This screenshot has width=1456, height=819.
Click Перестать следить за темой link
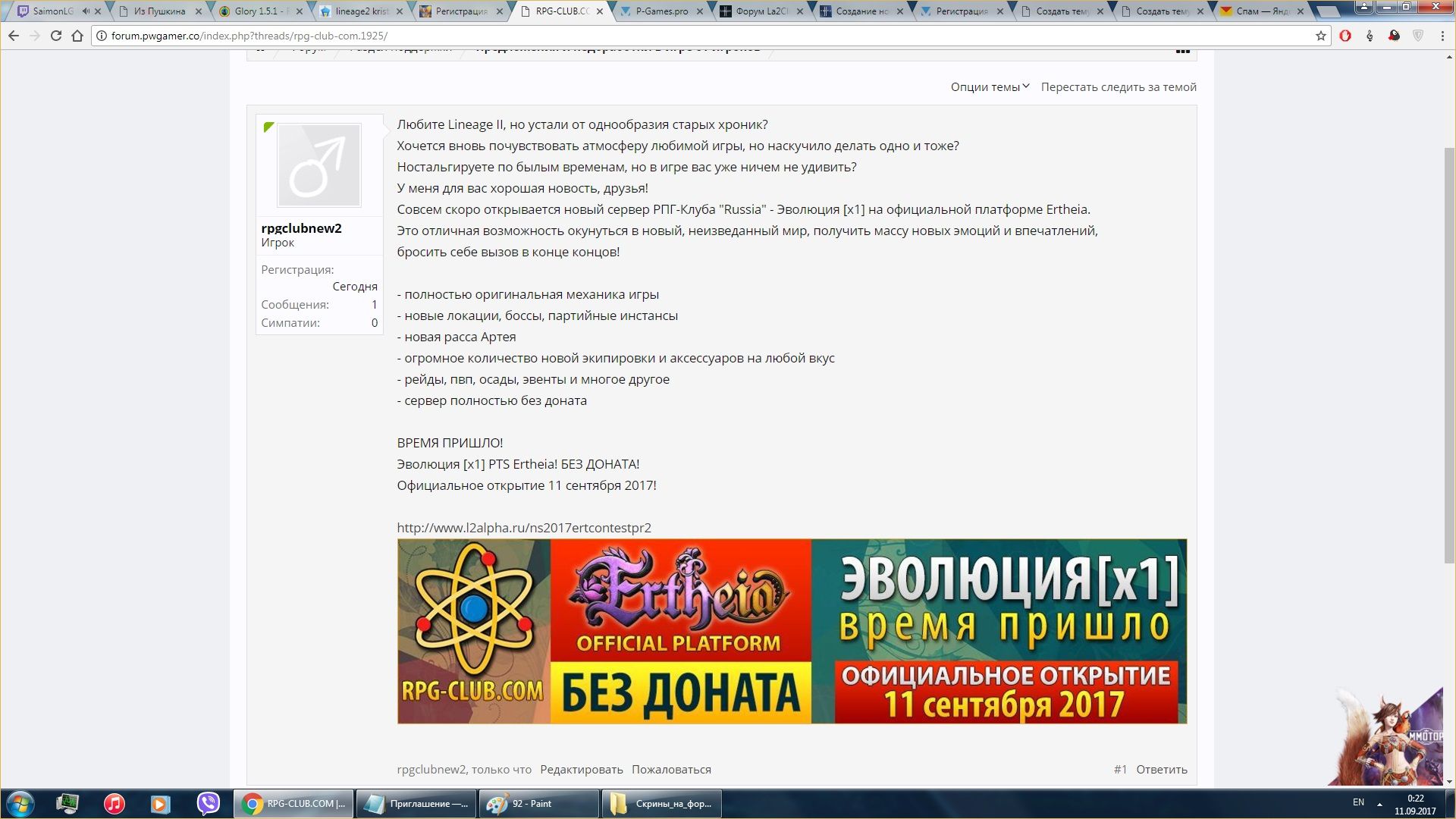click(1119, 87)
